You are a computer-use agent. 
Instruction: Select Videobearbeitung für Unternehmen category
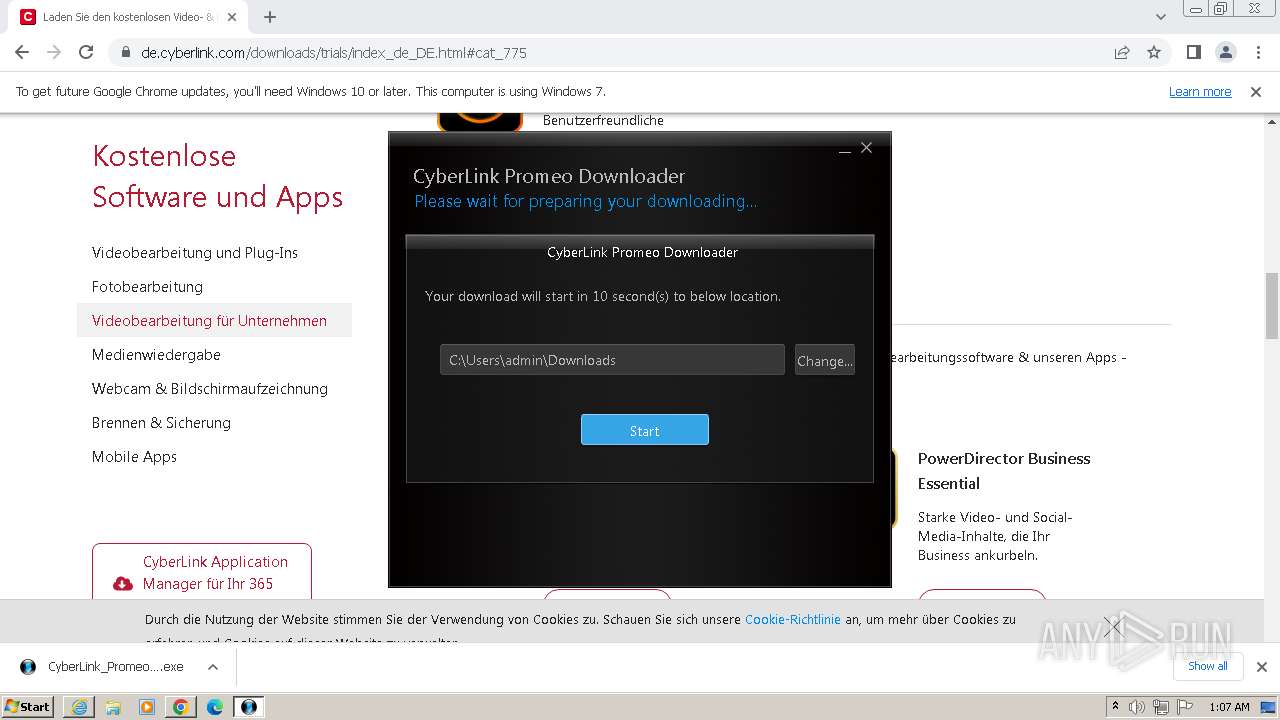click(214, 320)
